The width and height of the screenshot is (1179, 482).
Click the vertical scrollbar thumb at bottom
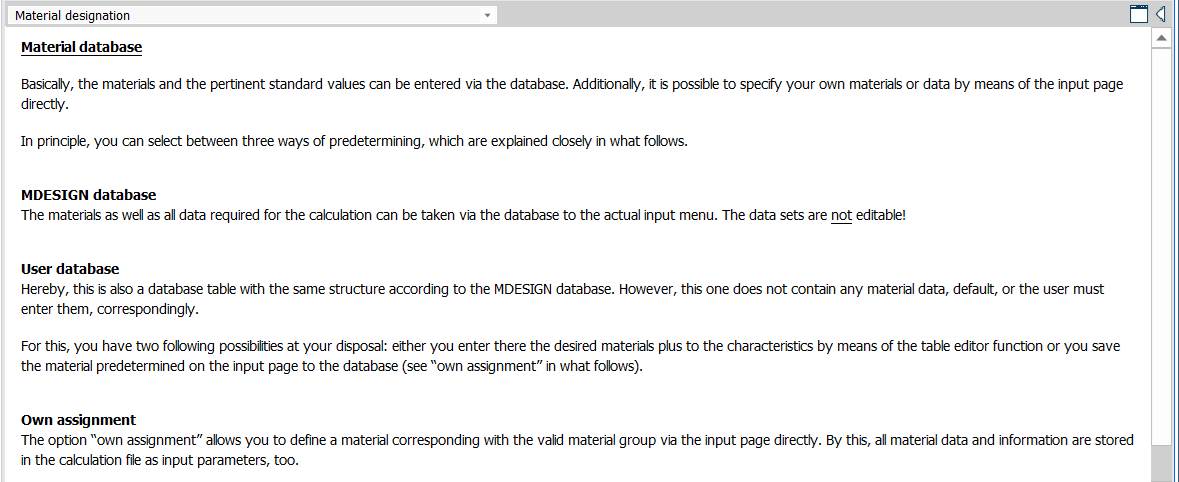[x=1162, y=462]
